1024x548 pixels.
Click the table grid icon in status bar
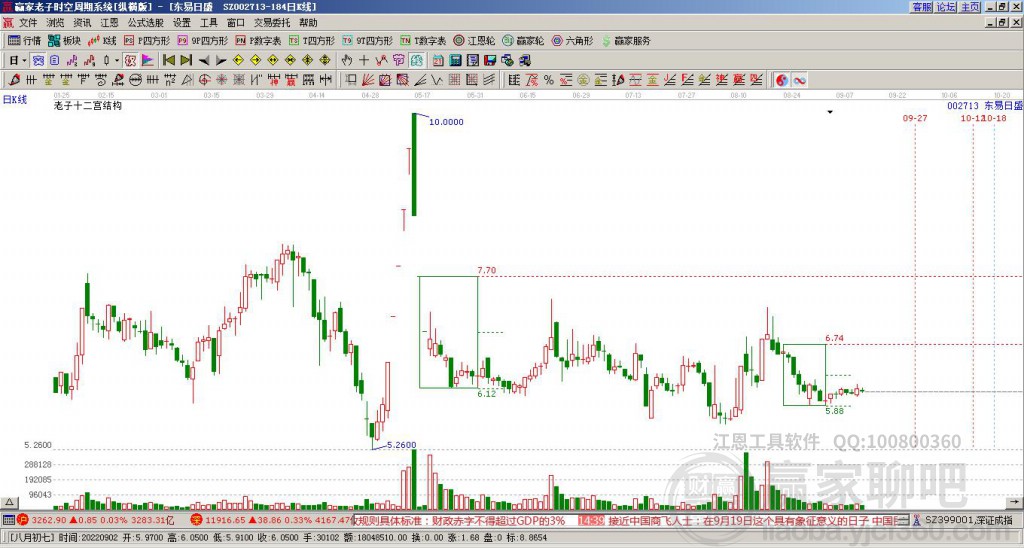click(8, 520)
